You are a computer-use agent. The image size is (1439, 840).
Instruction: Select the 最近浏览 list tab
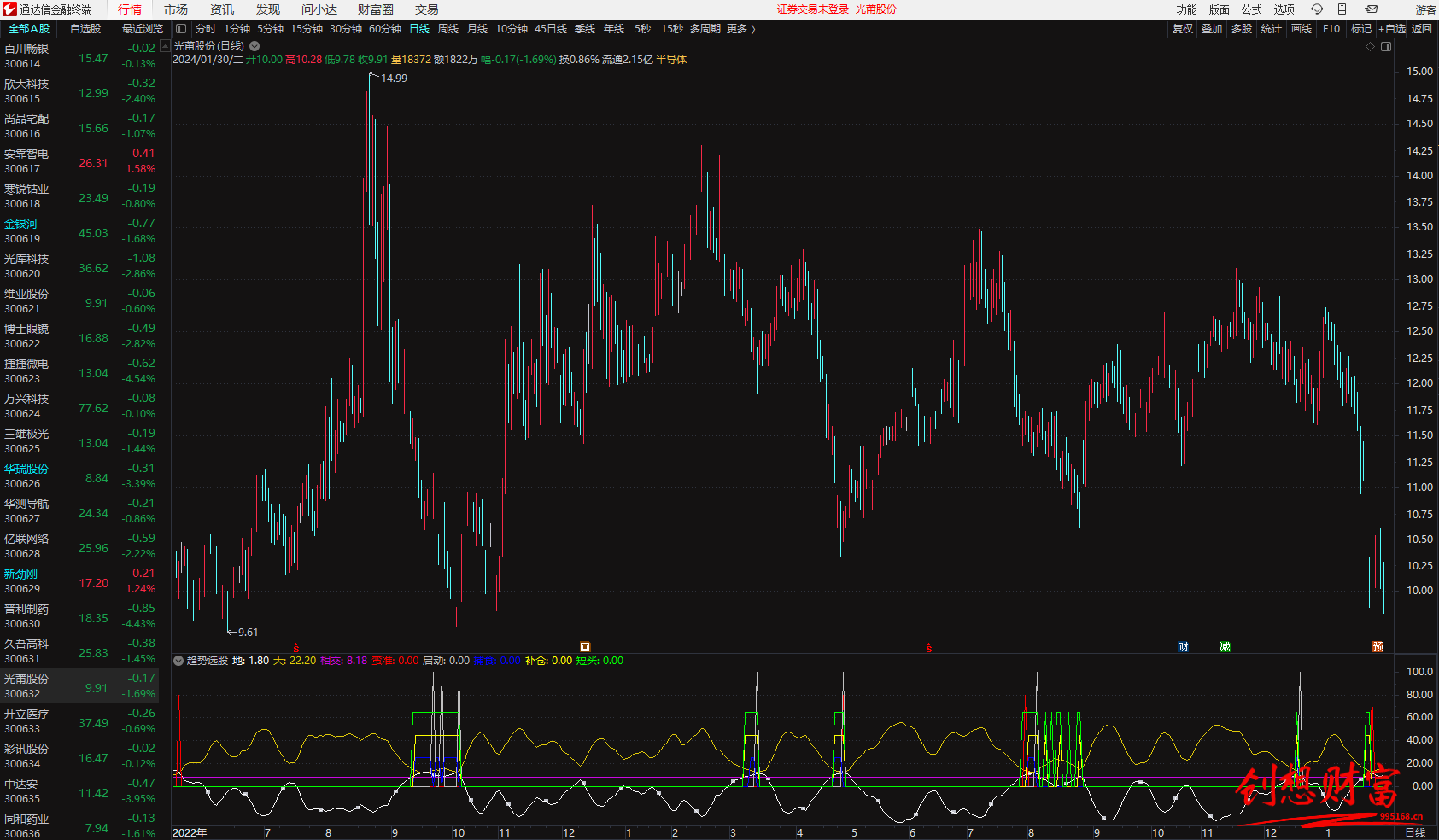142,29
